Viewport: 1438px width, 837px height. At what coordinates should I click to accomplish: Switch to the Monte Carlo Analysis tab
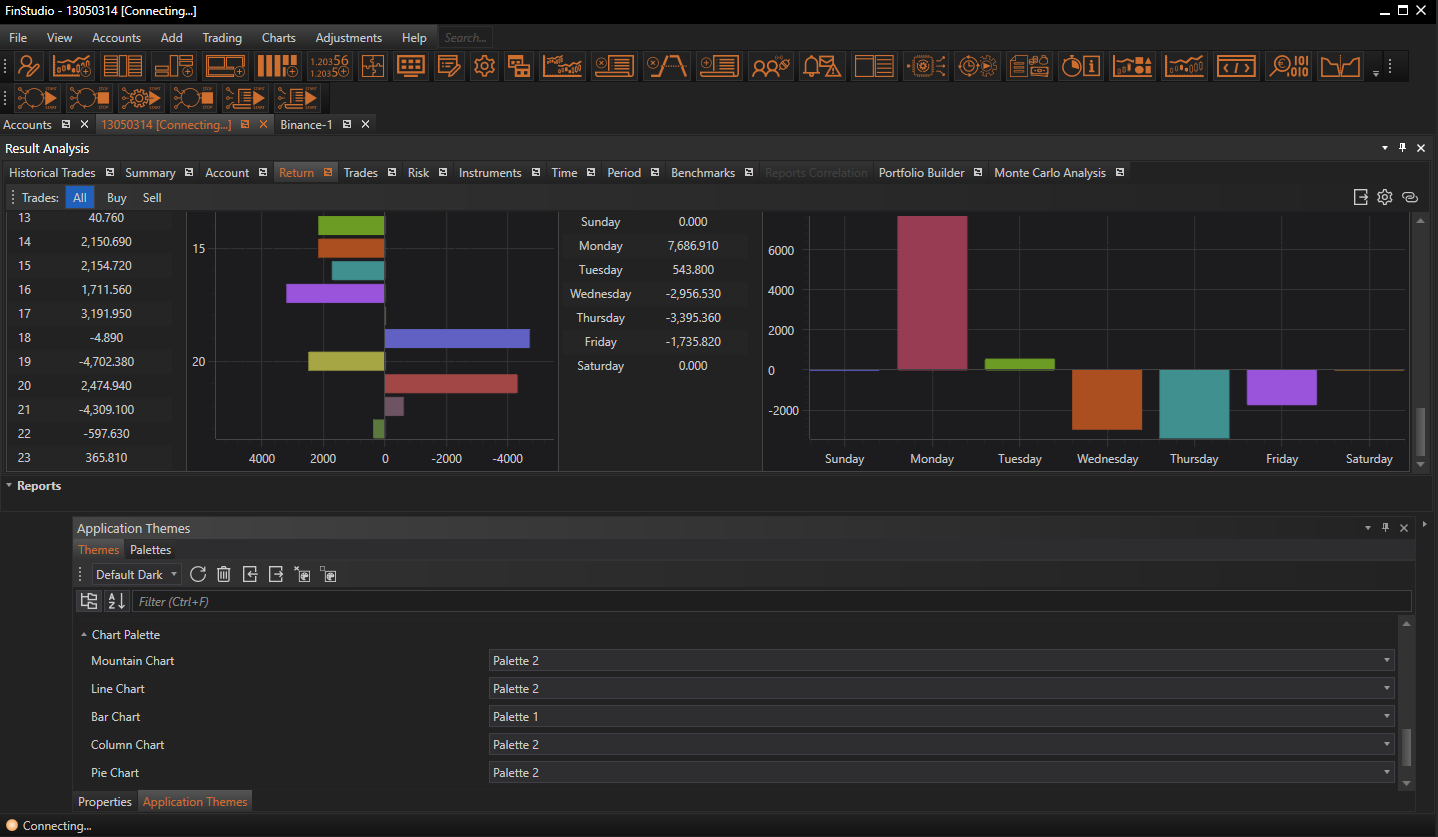[x=1049, y=173]
